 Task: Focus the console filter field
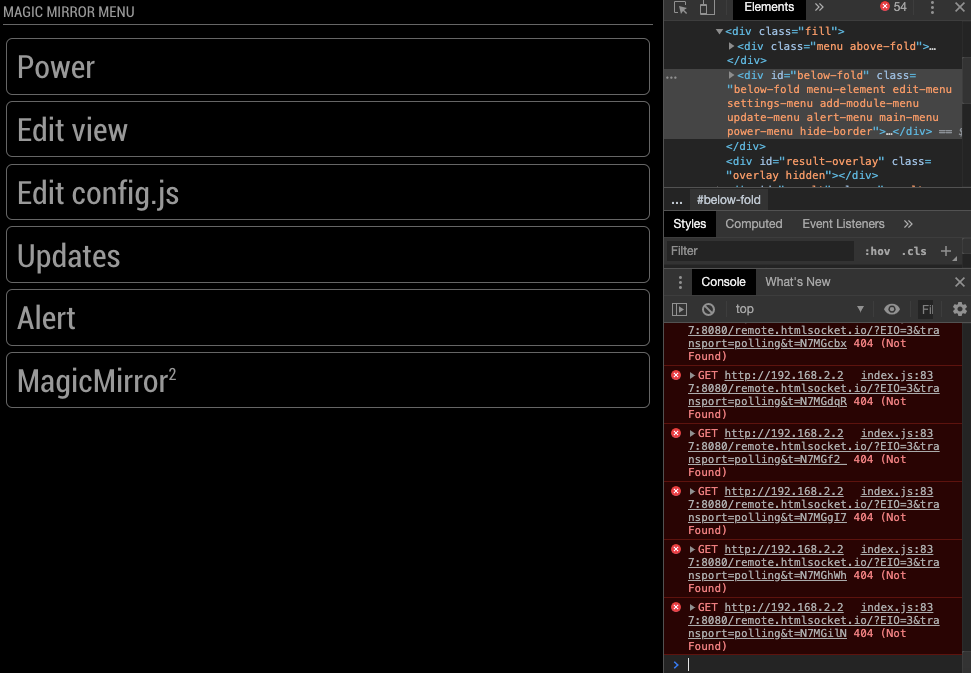pos(926,310)
